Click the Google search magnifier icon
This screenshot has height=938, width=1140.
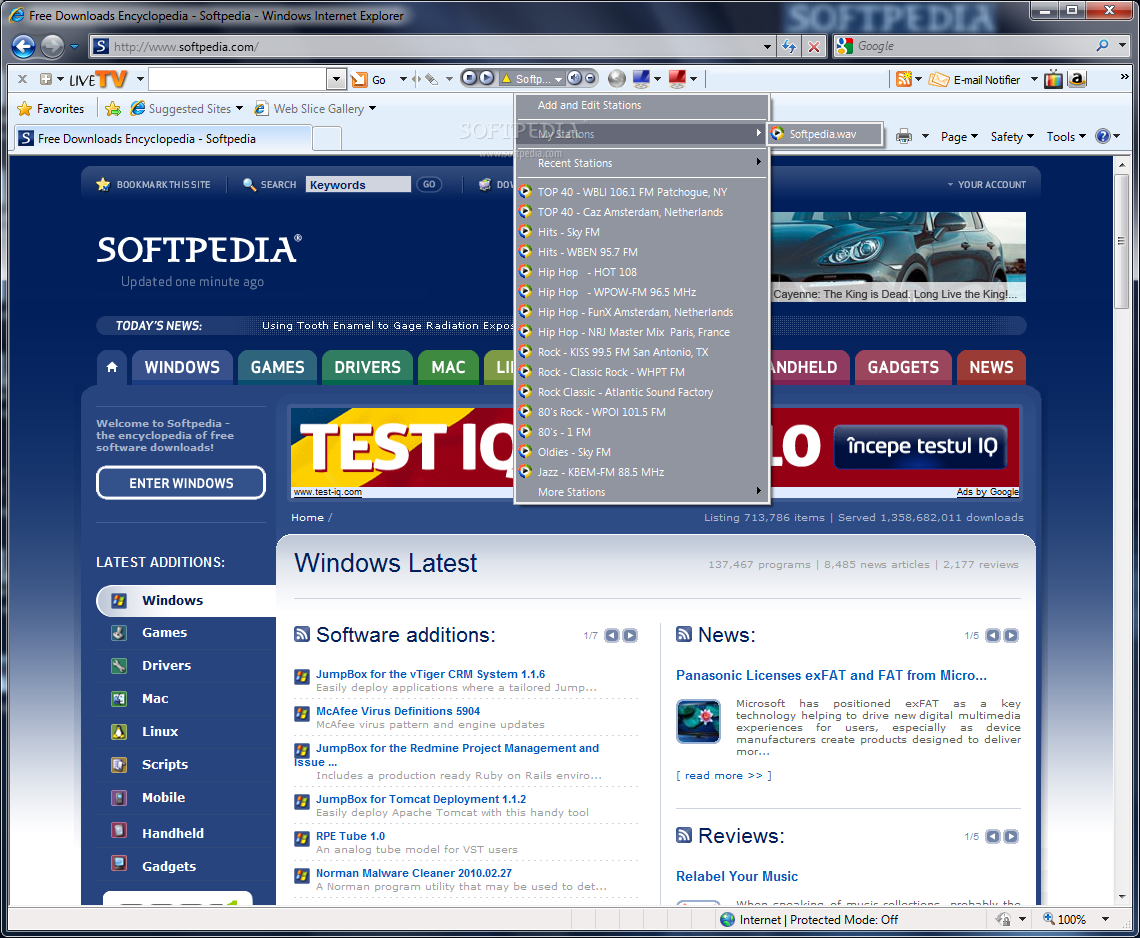[1102, 46]
